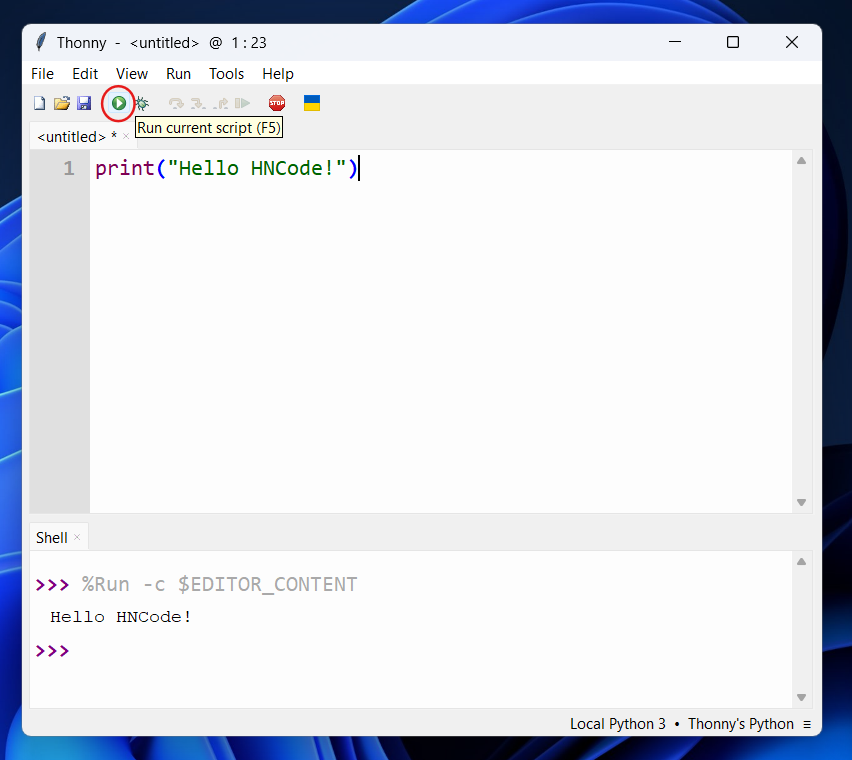Save the script using floppy disk icon
The width and height of the screenshot is (852, 760).
tap(84, 103)
